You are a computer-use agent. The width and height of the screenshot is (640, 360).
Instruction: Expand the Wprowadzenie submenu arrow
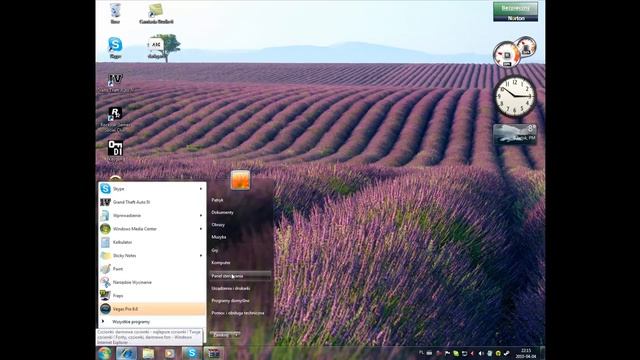click(x=201, y=216)
